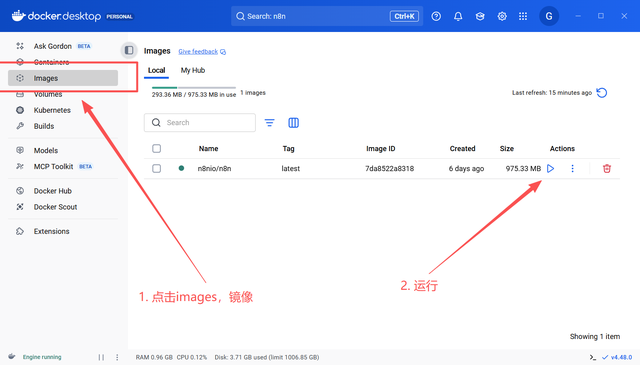Image resolution: width=640 pixels, height=365 pixels.
Task: Open the terminal icon in status bar
Action: (x=592, y=357)
